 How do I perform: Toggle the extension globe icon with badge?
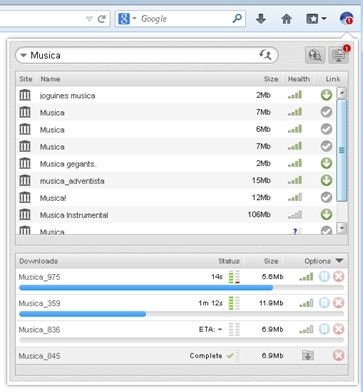[x=347, y=18]
